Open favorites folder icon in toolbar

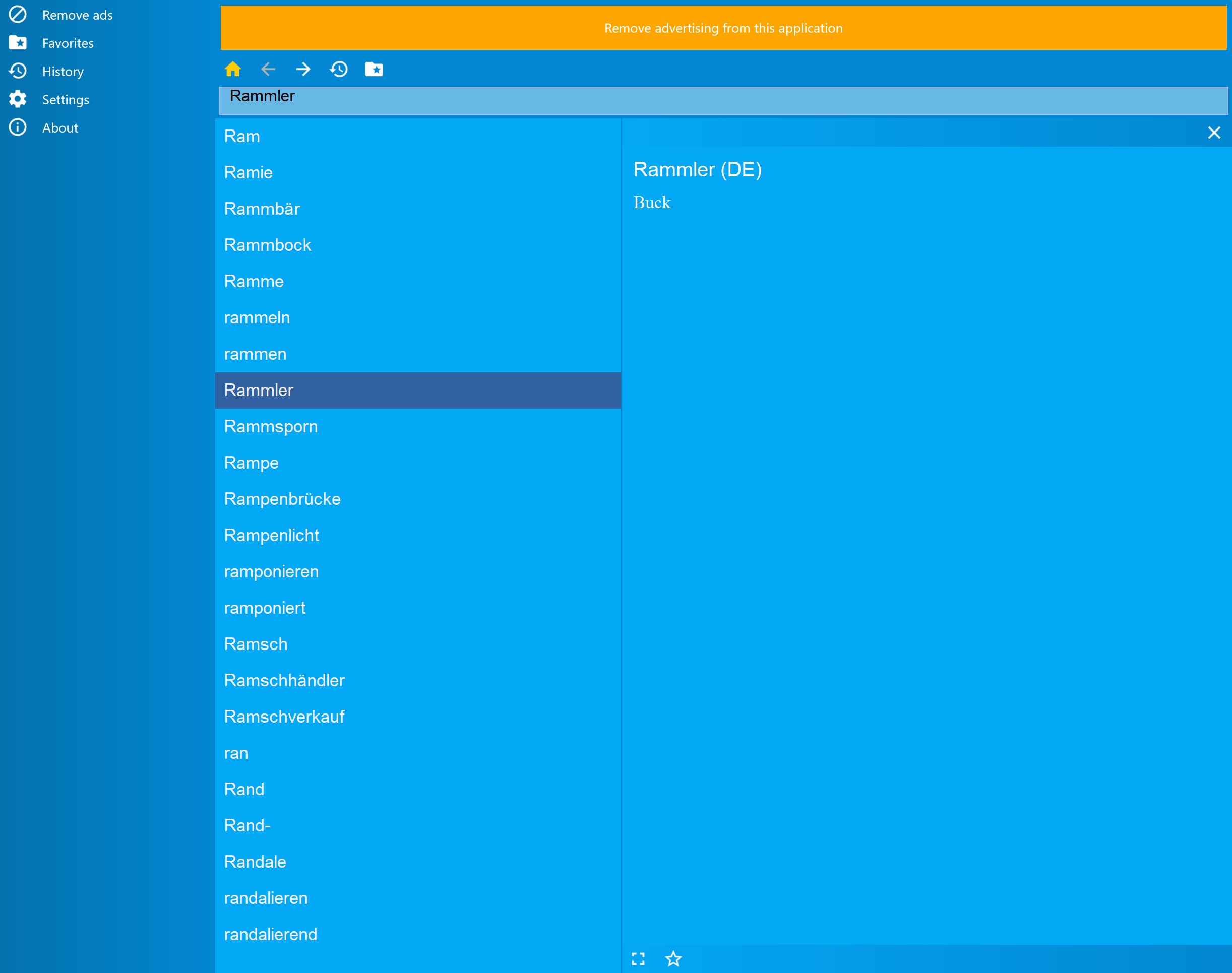pyautogui.click(x=374, y=70)
